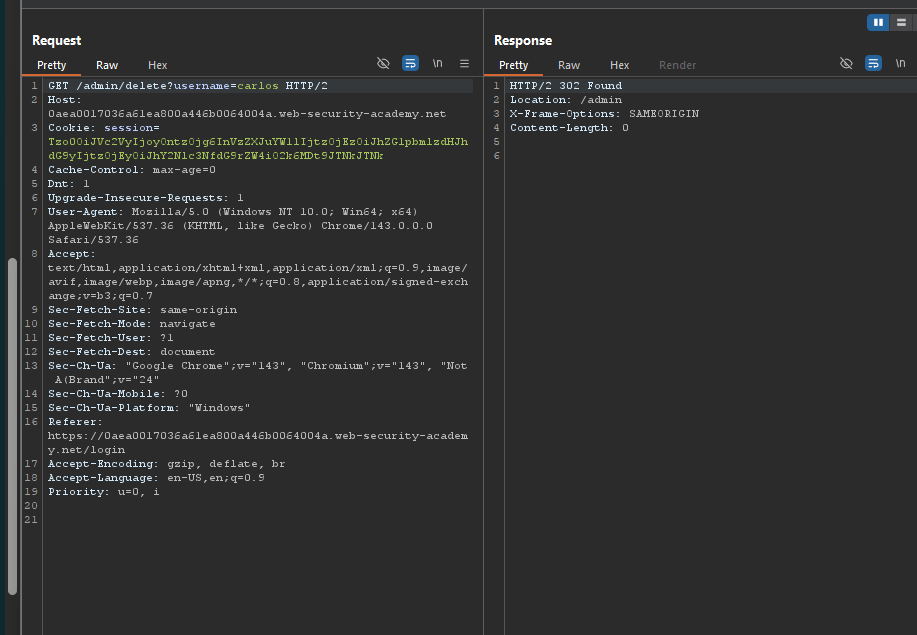
Task: Click the Sec-Ch-Ua-Mobile header line
Action: coord(118,394)
